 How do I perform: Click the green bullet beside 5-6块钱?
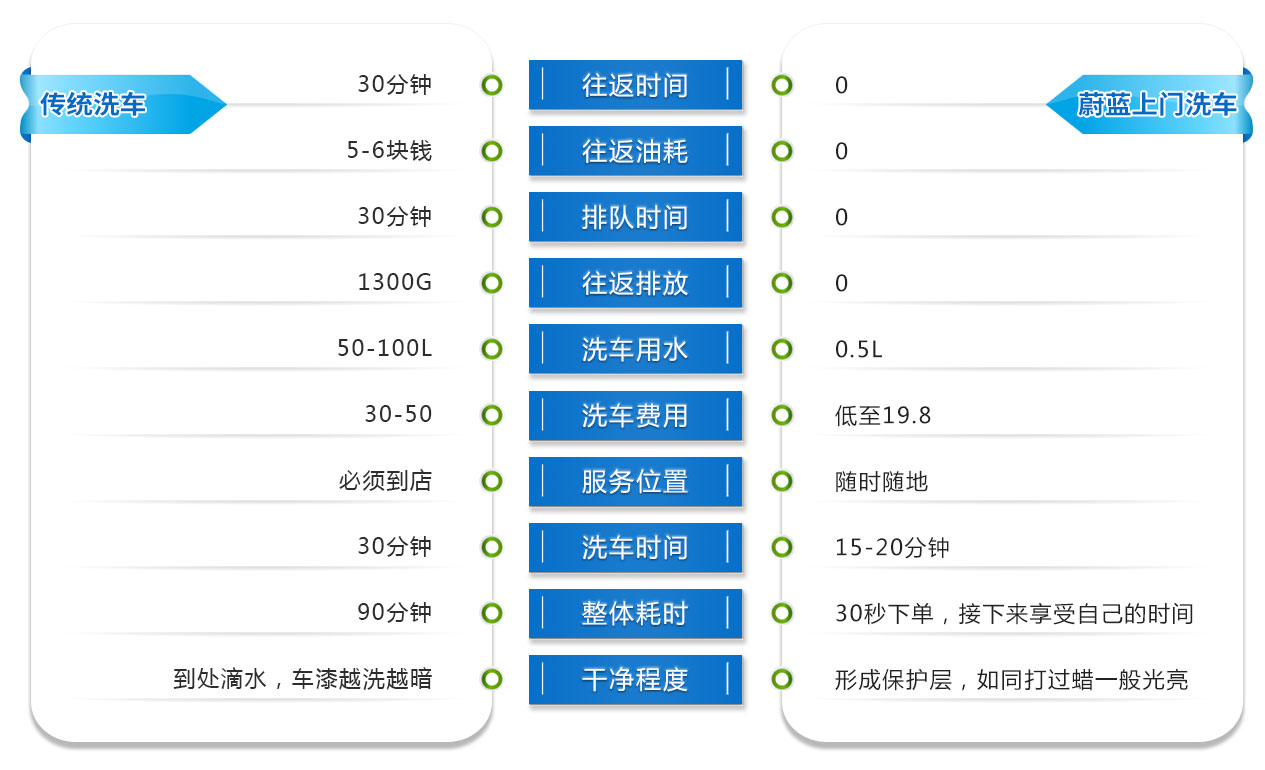click(491, 151)
